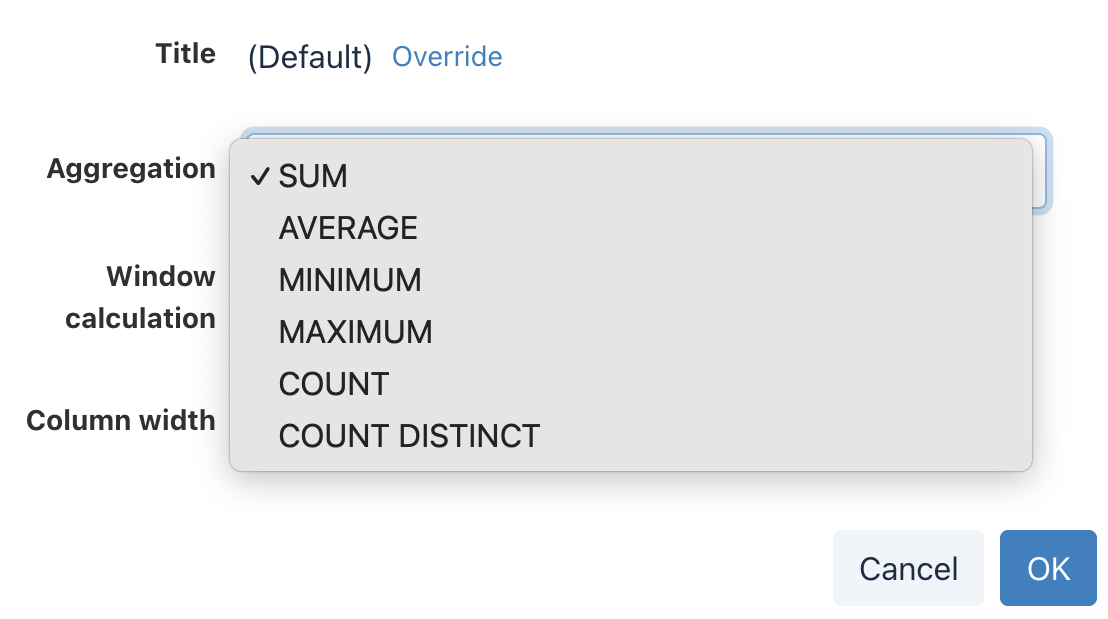Click the (Default) title text
The height and width of the screenshot is (619, 1108).
[310, 58]
